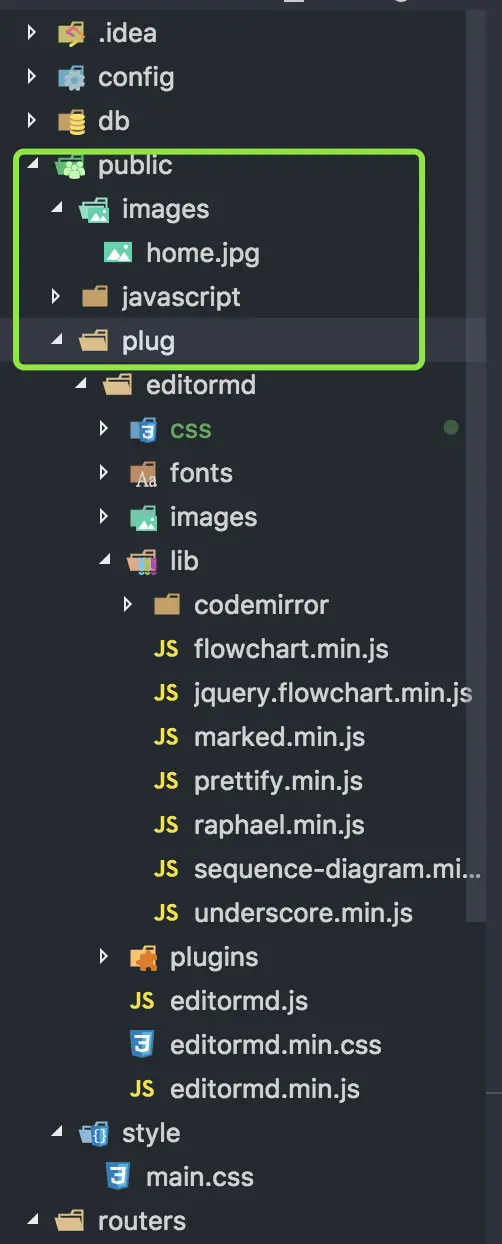Select the green css folder label
Image resolution: width=502 pixels, height=1244 pixels.
pyautogui.click(x=191, y=430)
